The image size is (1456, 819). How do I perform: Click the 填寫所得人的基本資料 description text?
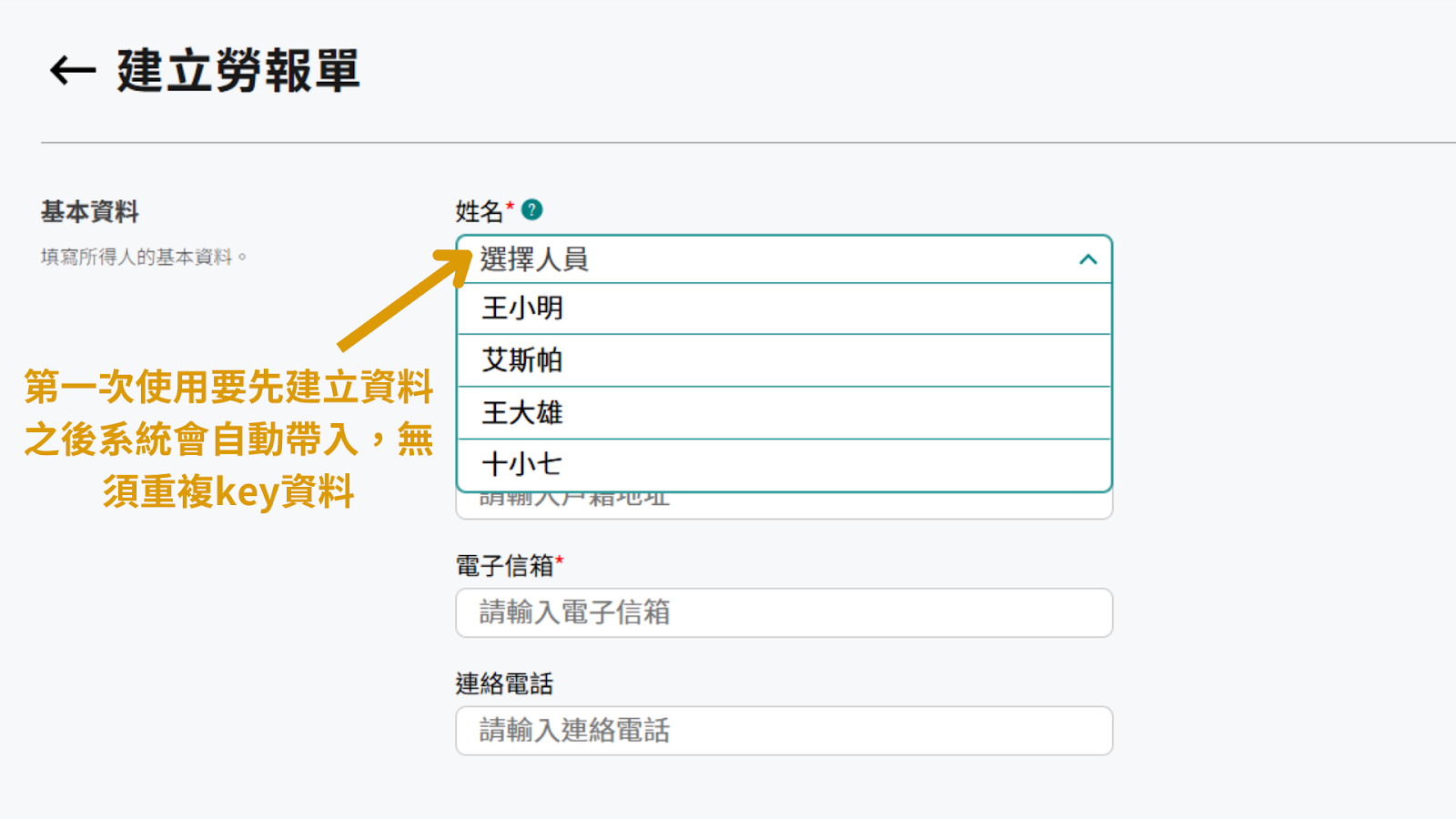(143, 258)
